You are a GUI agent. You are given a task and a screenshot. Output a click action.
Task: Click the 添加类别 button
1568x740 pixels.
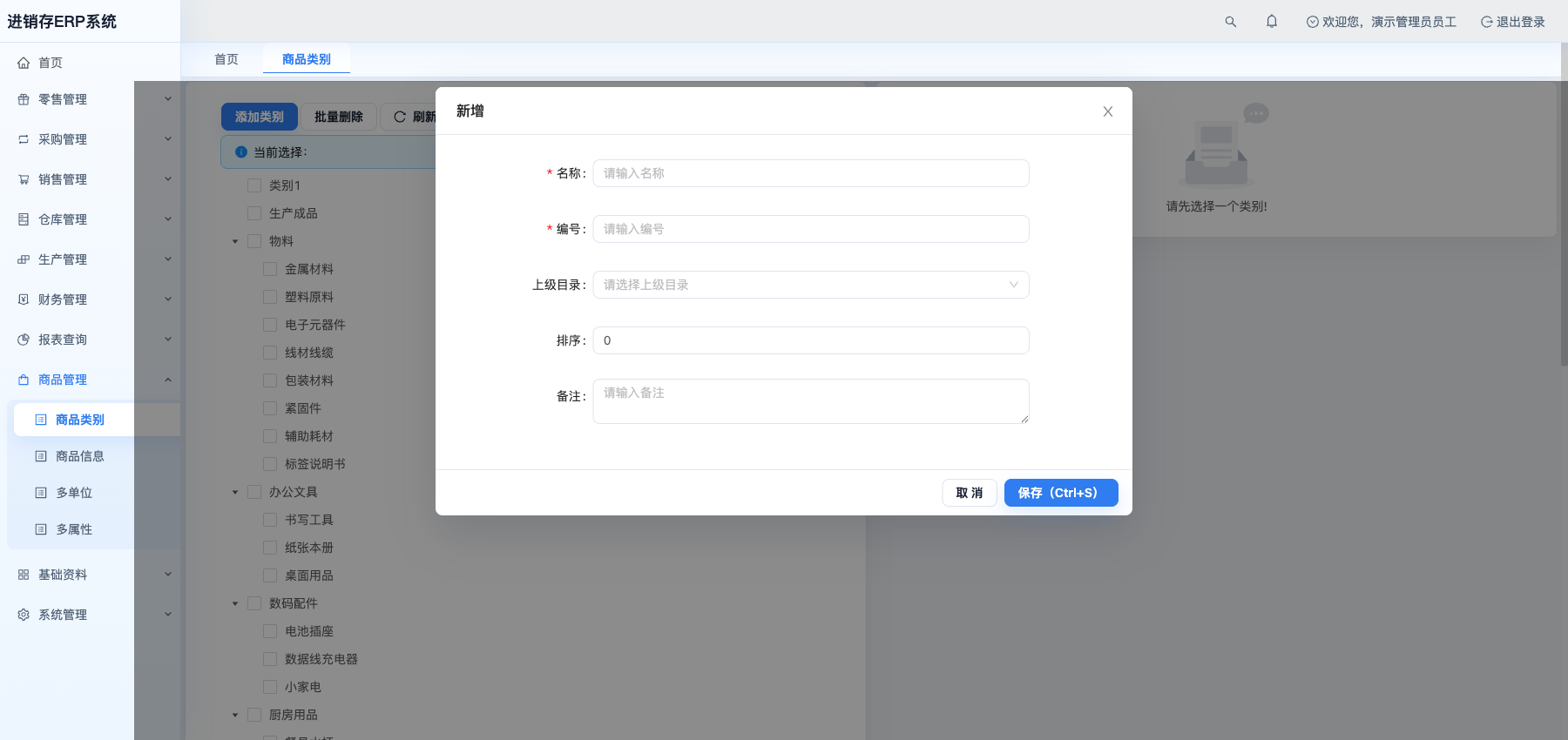pos(260,117)
